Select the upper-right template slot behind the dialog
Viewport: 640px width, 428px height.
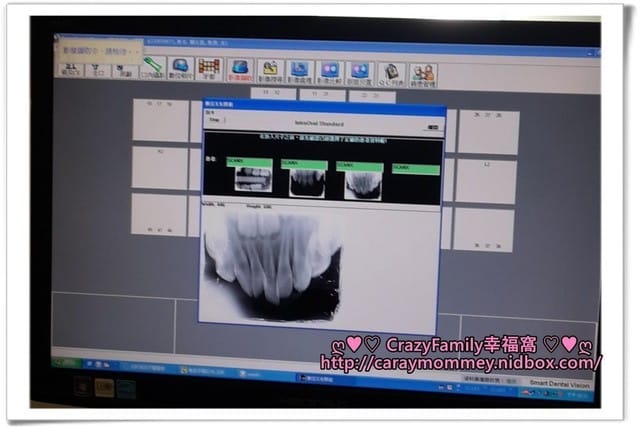(x=488, y=132)
